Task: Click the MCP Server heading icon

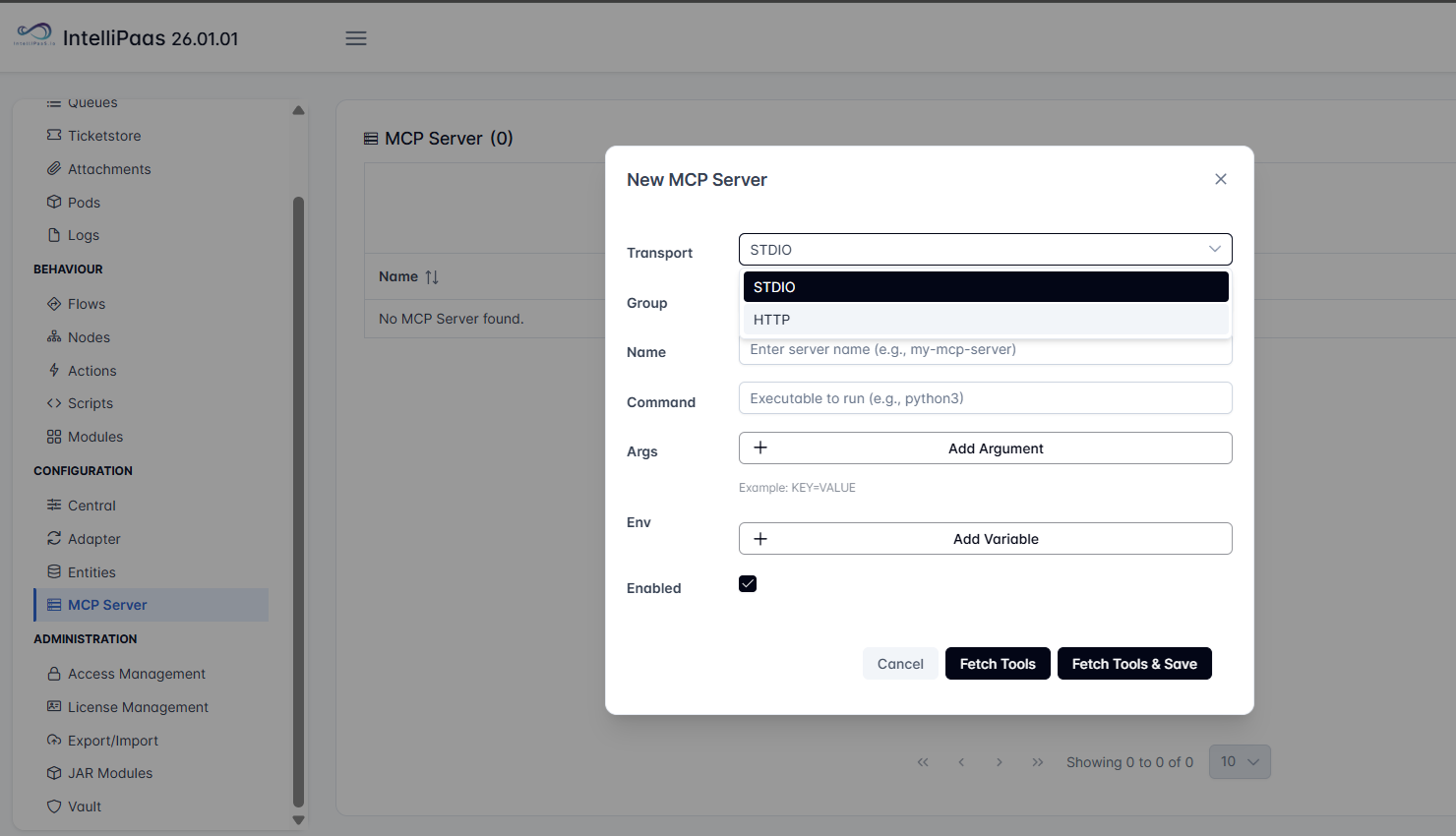Action: (371, 139)
